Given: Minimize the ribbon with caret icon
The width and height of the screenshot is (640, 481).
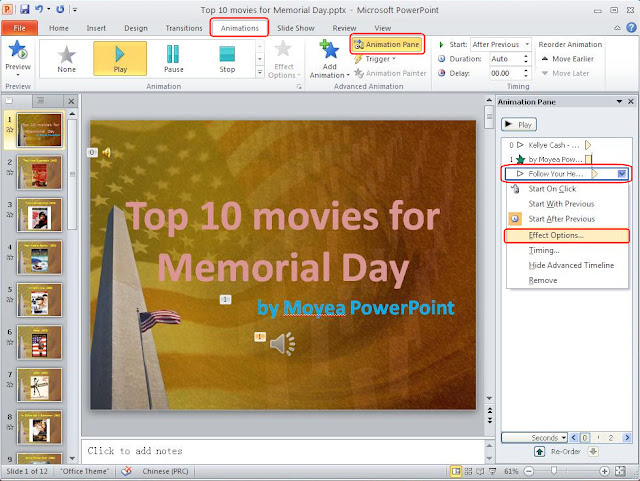Looking at the screenshot, I should 618,28.
